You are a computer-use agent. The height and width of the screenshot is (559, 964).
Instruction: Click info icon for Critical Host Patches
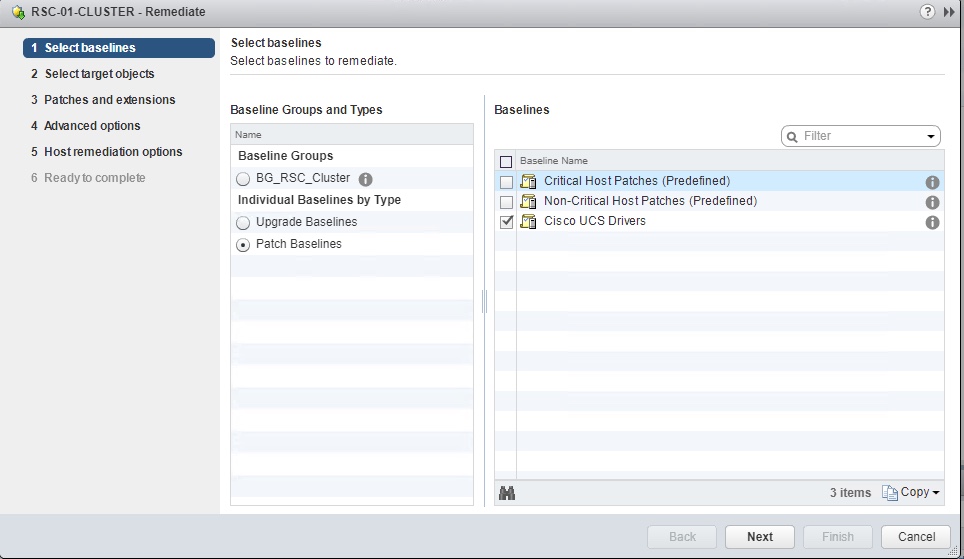coord(932,182)
